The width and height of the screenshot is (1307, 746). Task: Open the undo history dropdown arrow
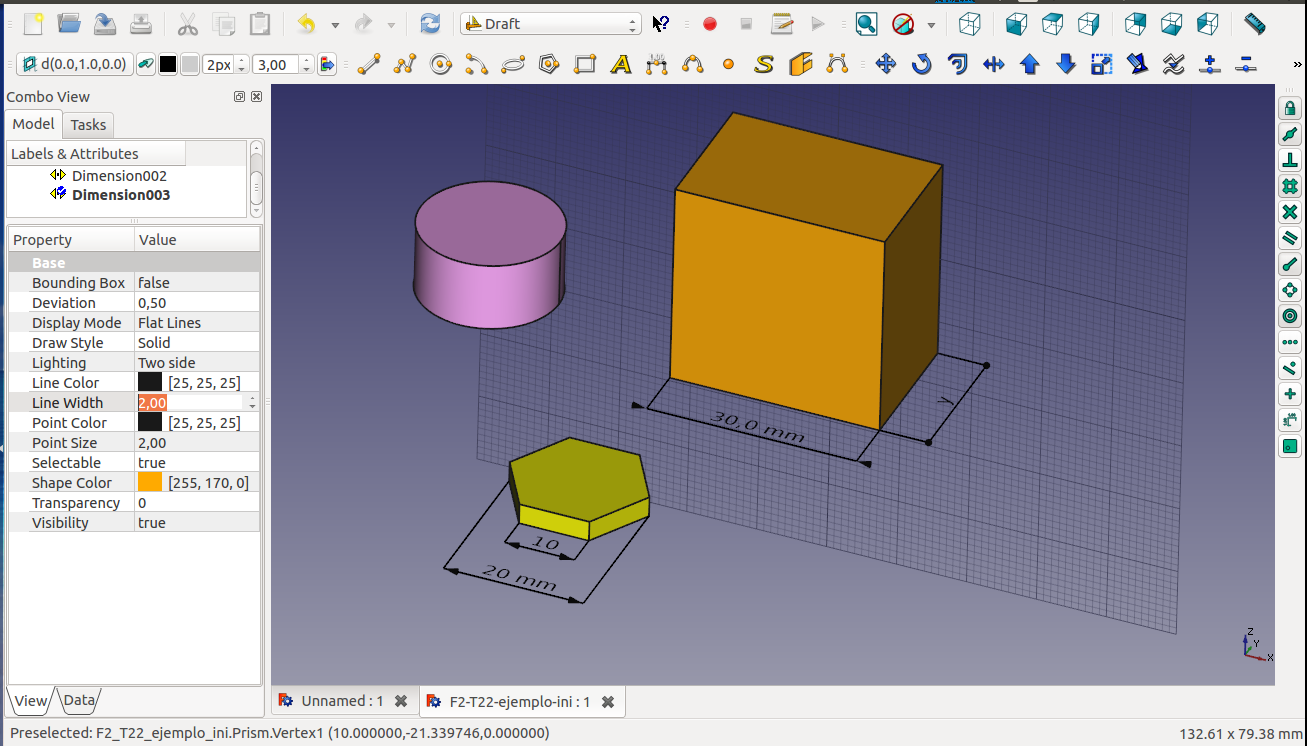coord(335,25)
